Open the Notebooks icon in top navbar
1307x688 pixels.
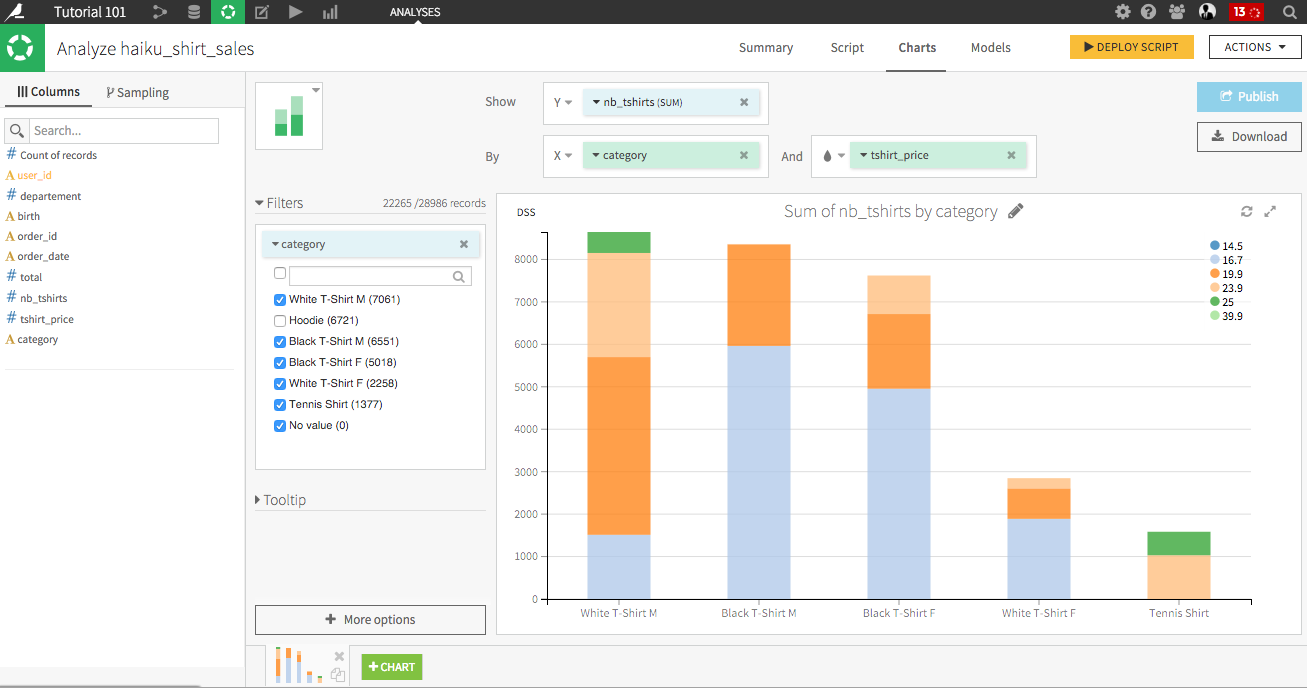coord(261,12)
